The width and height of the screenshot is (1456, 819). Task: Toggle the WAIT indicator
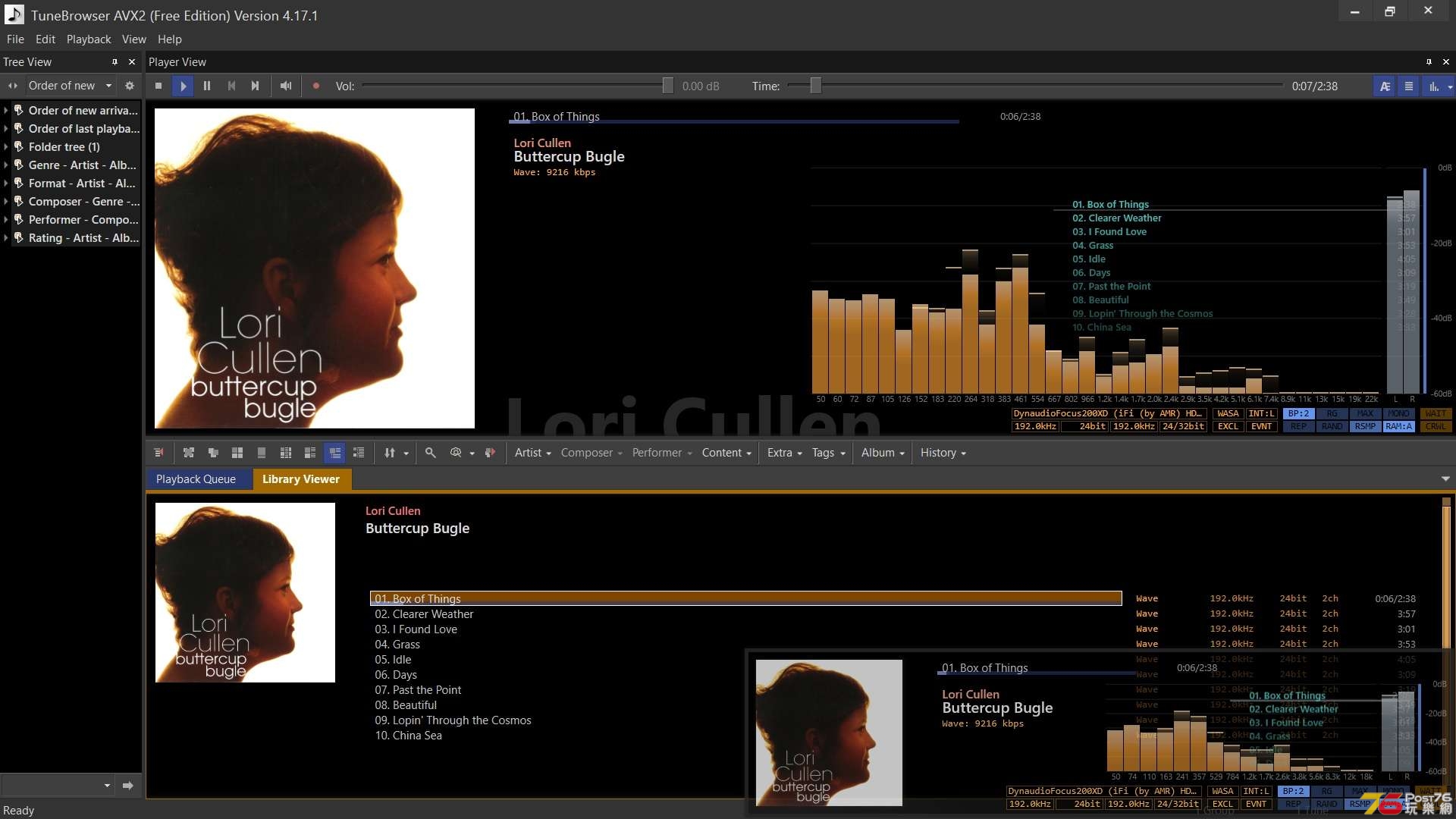[x=1436, y=414]
